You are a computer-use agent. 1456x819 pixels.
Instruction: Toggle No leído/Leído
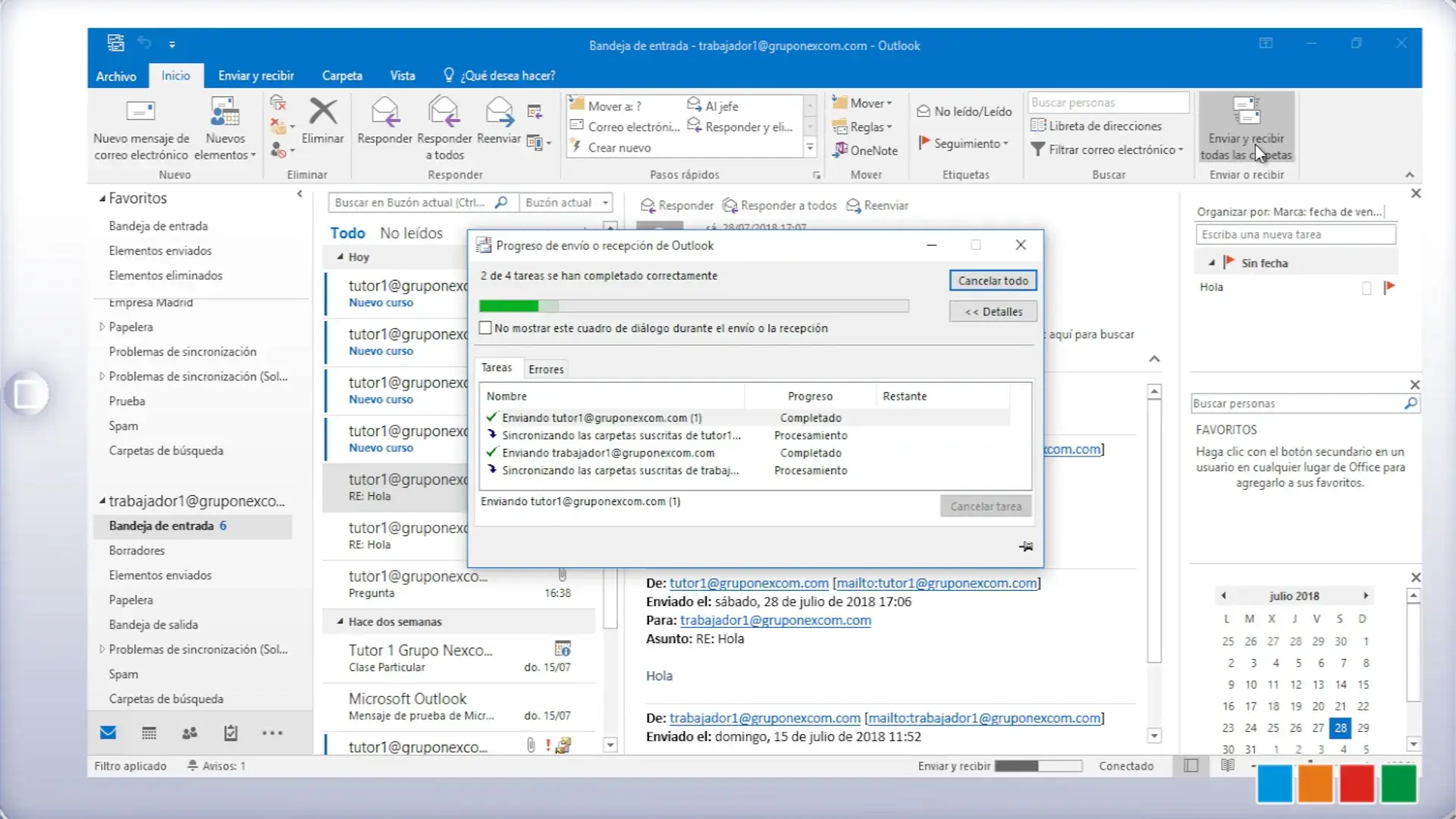[964, 111]
